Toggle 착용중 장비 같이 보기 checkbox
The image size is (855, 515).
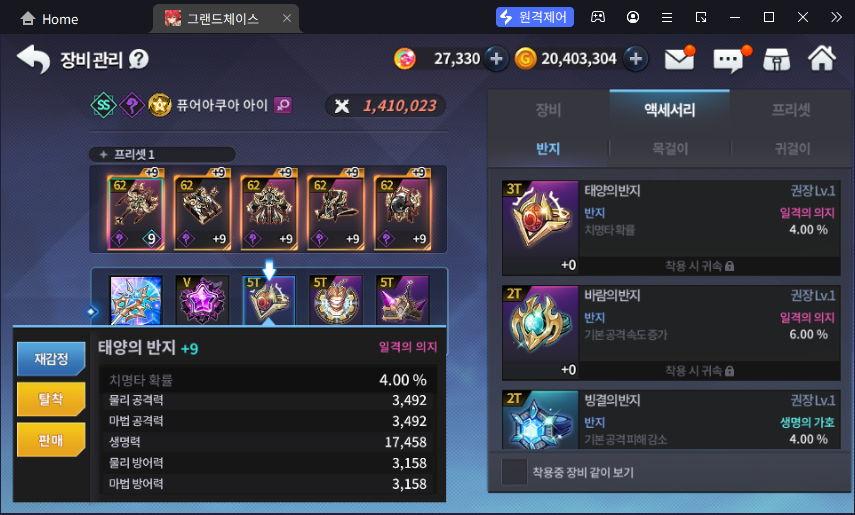coord(514,472)
